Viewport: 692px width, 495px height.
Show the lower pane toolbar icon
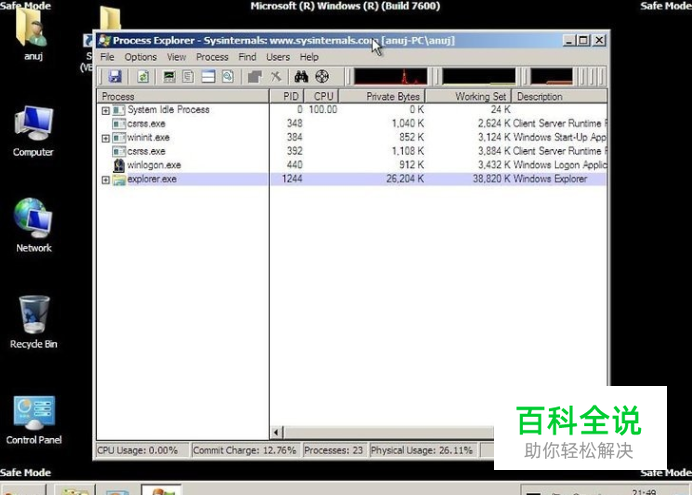[x=208, y=76]
